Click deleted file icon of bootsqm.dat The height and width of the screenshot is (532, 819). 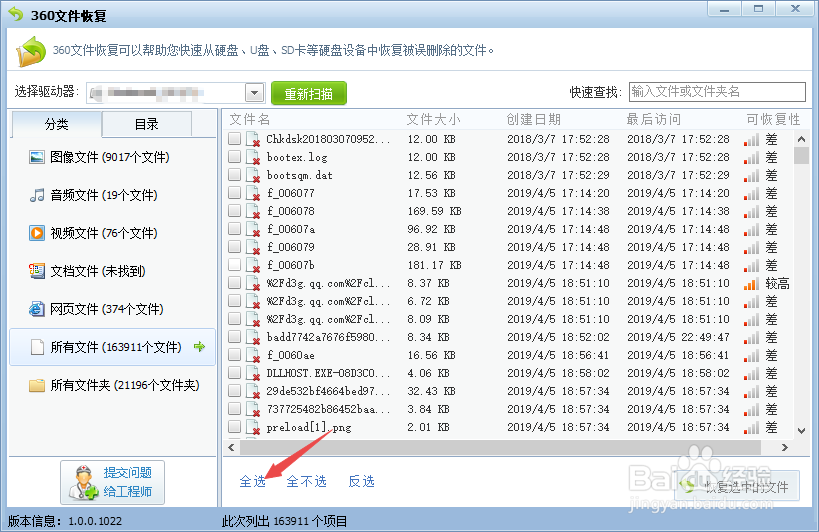click(253, 175)
